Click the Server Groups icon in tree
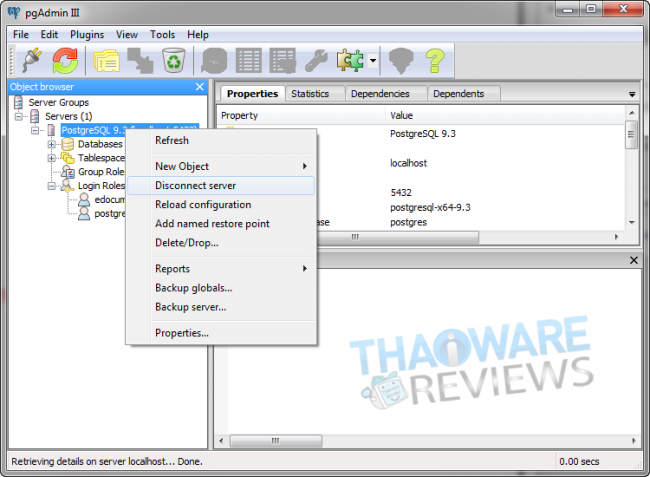Viewport: 650px width, 477px height. 18,102
